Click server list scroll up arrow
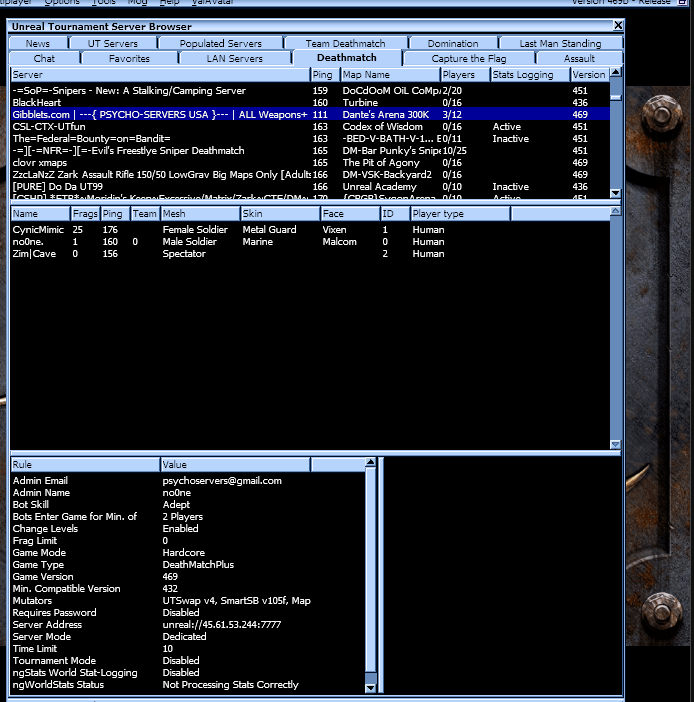Image resolution: width=694 pixels, height=702 pixels. (x=616, y=72)
